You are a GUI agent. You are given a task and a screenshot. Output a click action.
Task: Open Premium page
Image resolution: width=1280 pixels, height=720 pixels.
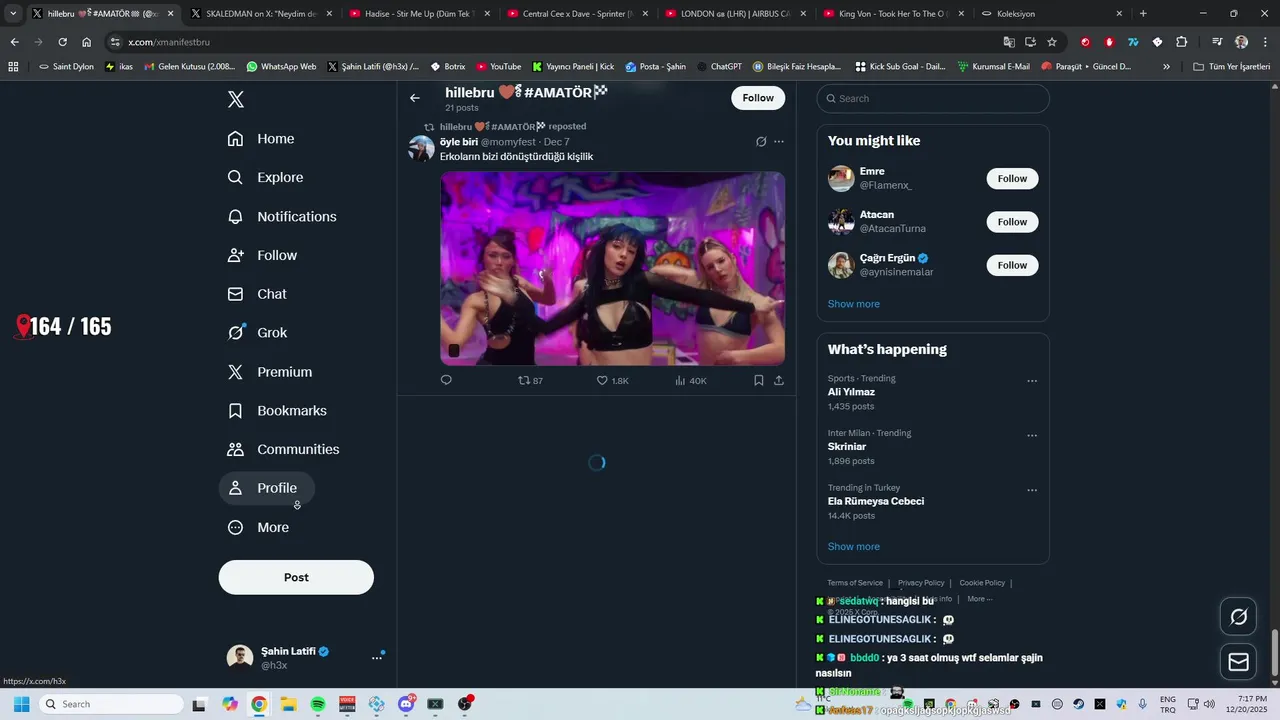point(270,372)
